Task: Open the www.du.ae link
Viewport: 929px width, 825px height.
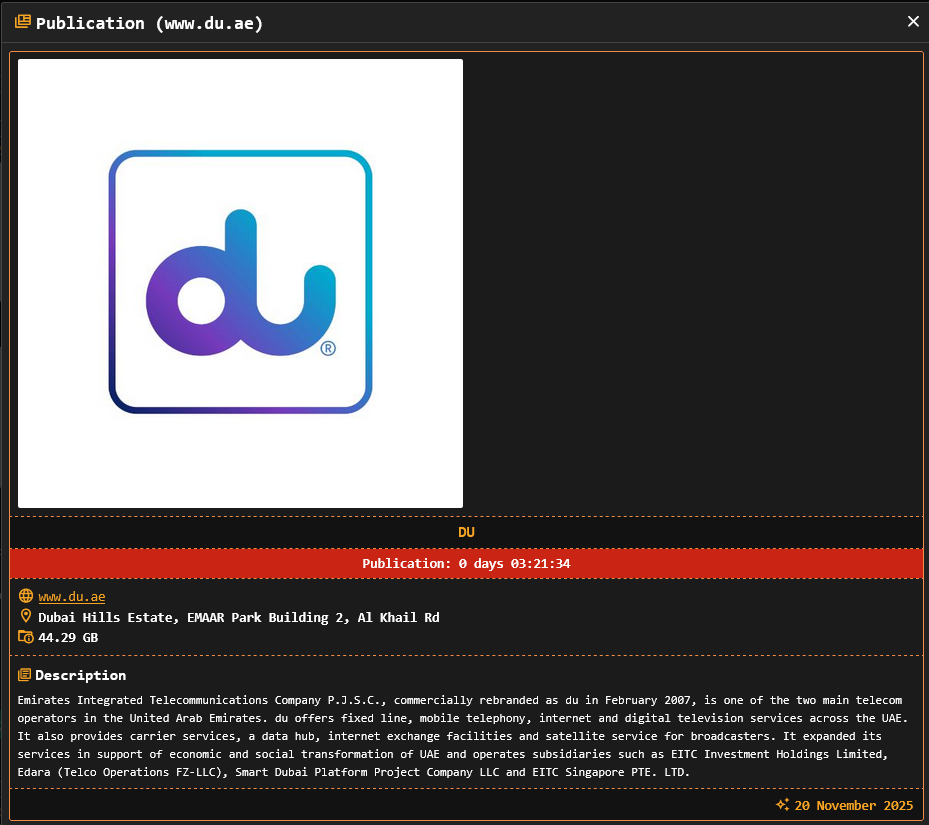Action: coord(72,597)
